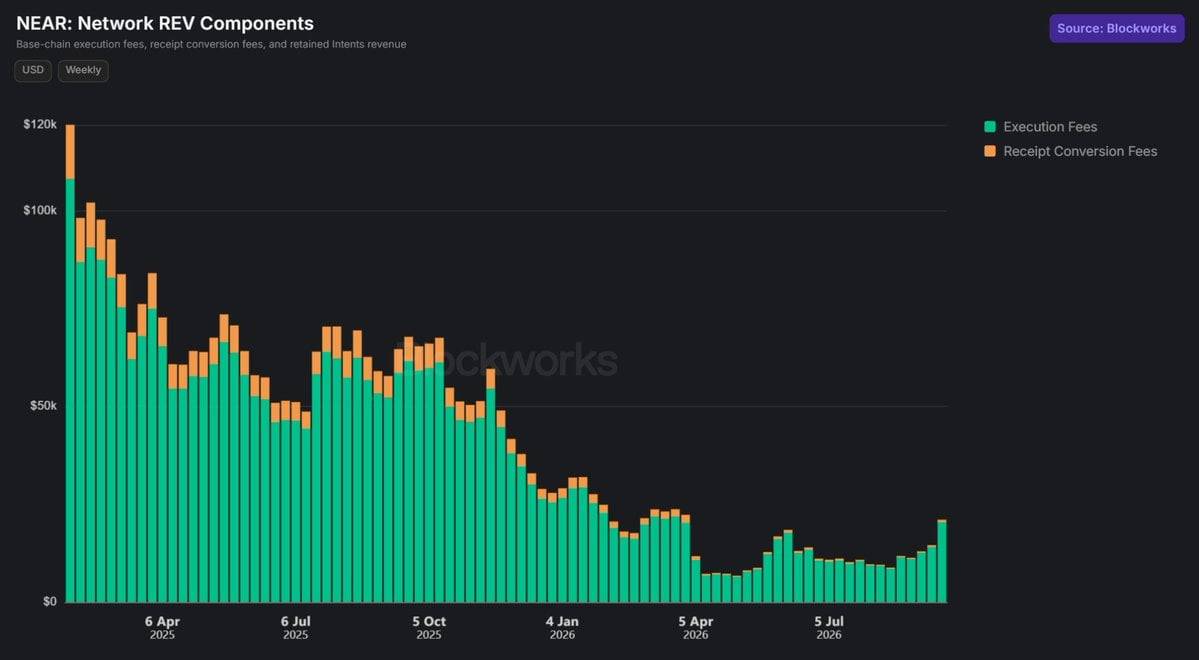Click the 5 Jul 2026 axis label
Screen dimensions: 1199x660
click(x=829, y=628)
